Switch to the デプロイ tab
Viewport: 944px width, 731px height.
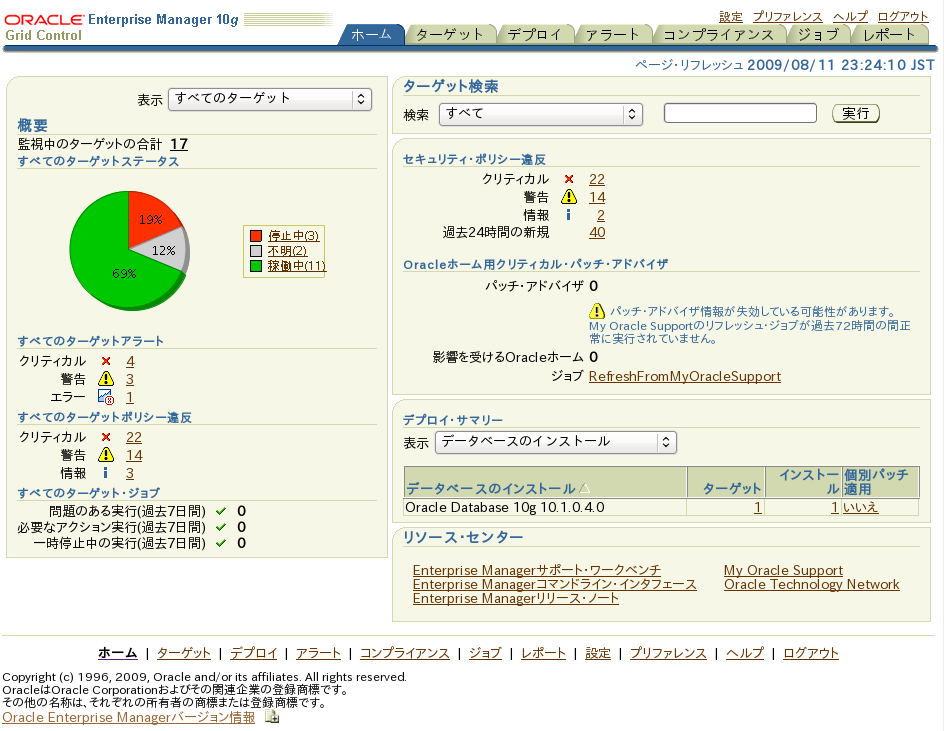535,35
